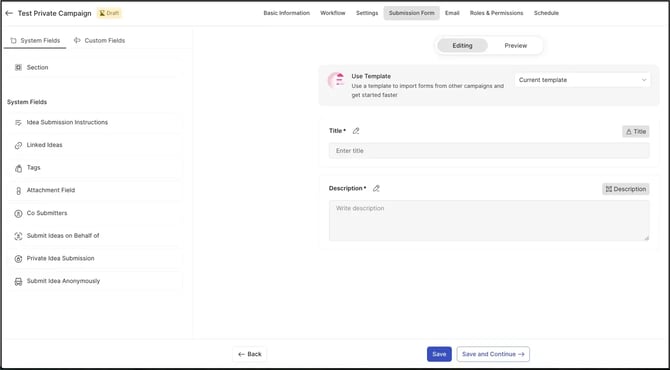
Task: Click Save and Continue
Action: (x=493, y=354)
